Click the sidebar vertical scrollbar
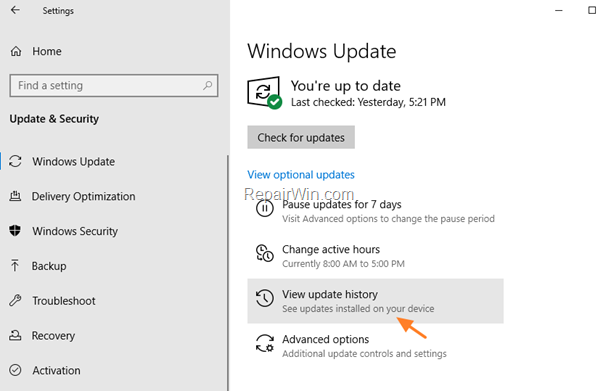Viewport: 598px width, 391px height. point(228,272)
